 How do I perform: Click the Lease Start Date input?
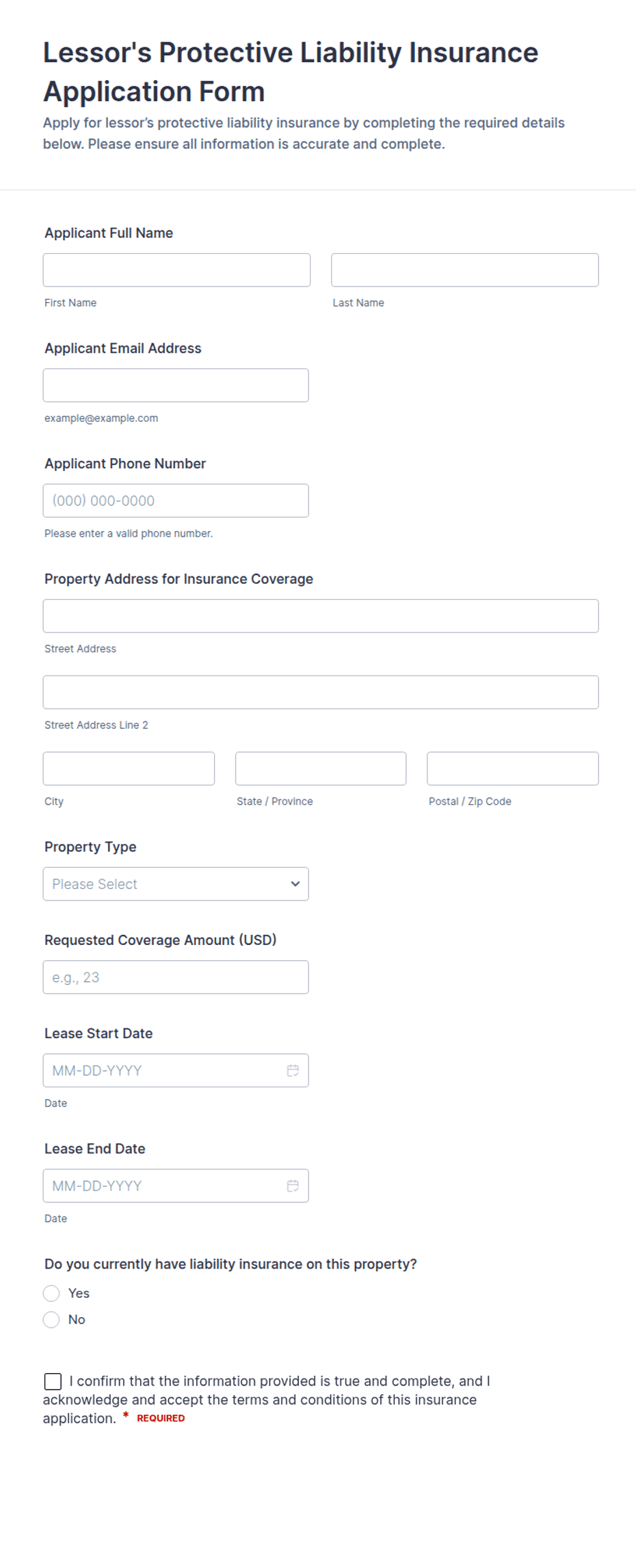(176, 1070)
